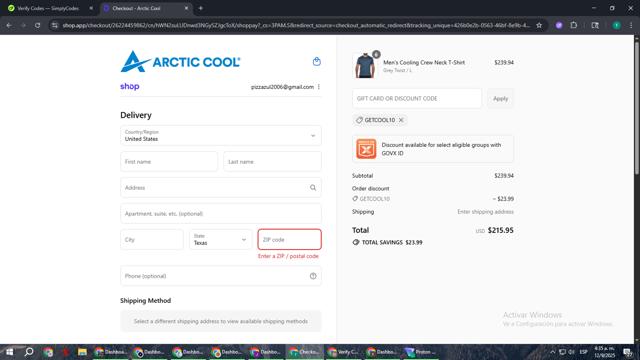Open the Proton app in taskbar
Screen dimensions: 640x360
pyautogui.click(x=421, y=352)
